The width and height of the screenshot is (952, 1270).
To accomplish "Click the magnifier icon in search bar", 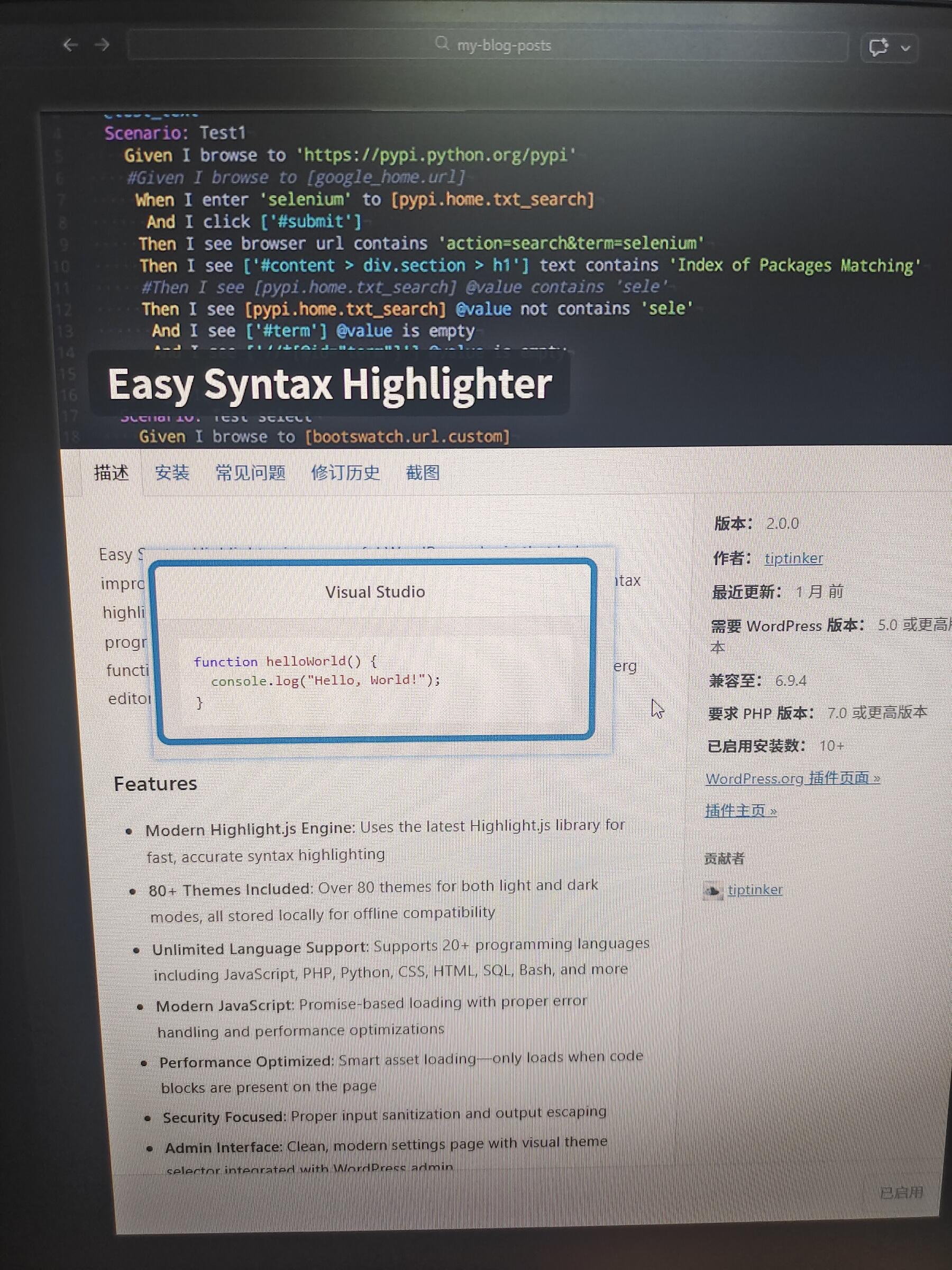I will 441,43.
